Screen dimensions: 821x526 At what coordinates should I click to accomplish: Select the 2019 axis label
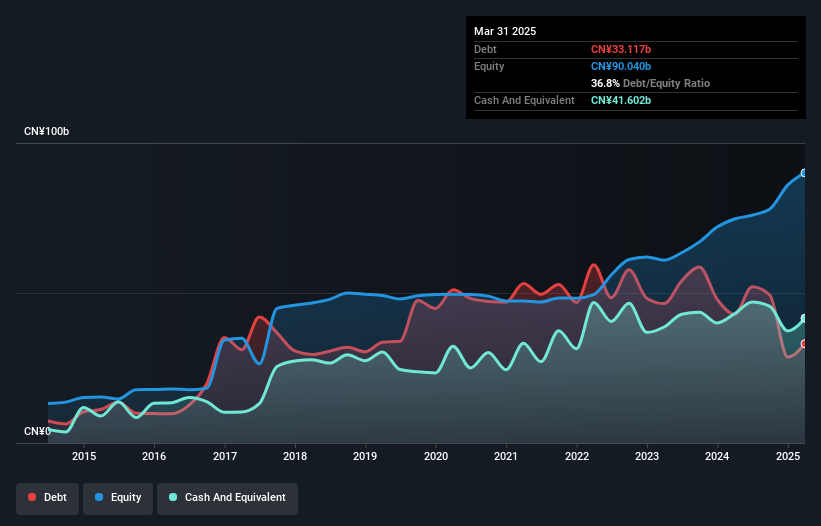(365, 456)
